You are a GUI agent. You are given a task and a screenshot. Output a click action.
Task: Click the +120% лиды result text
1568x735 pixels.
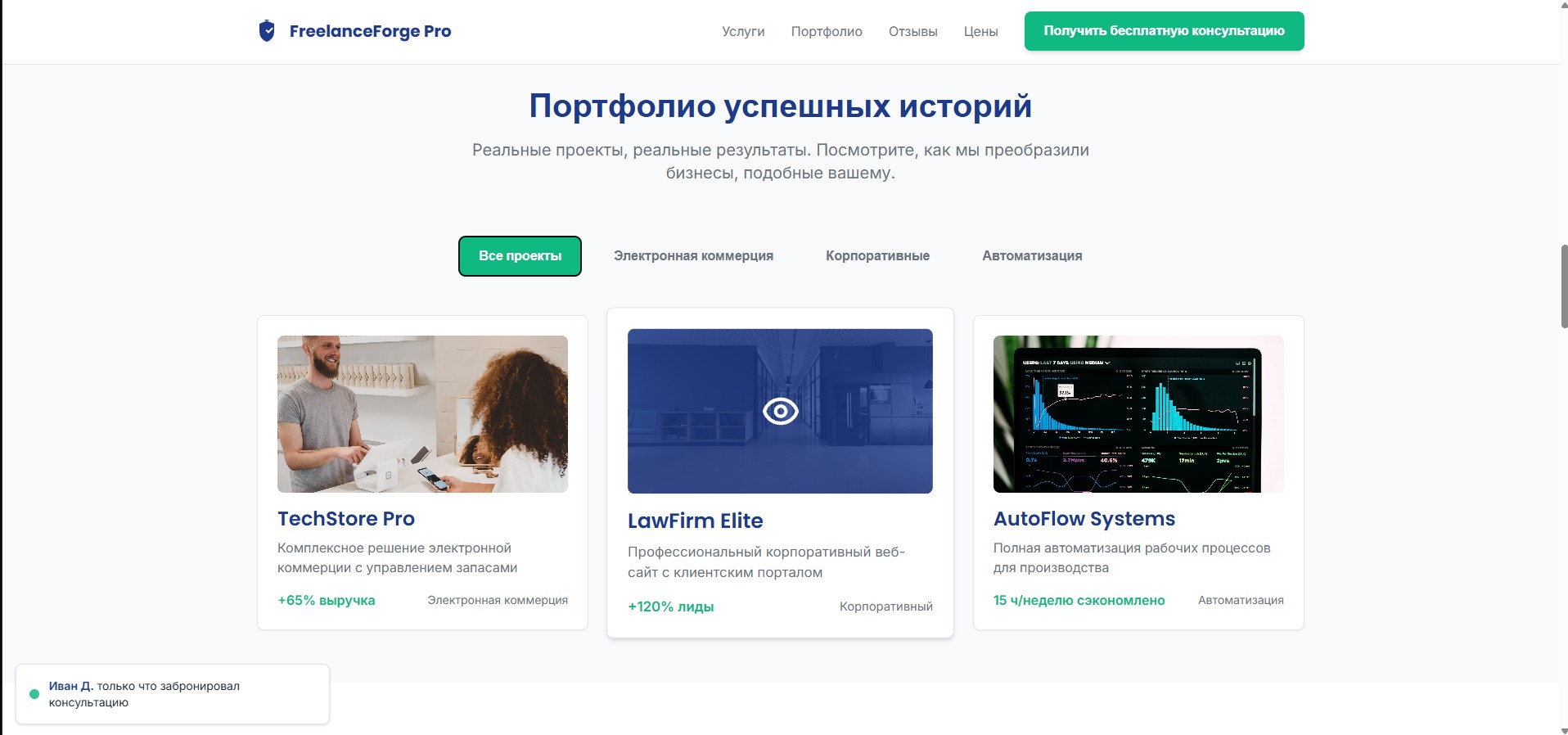671,606
